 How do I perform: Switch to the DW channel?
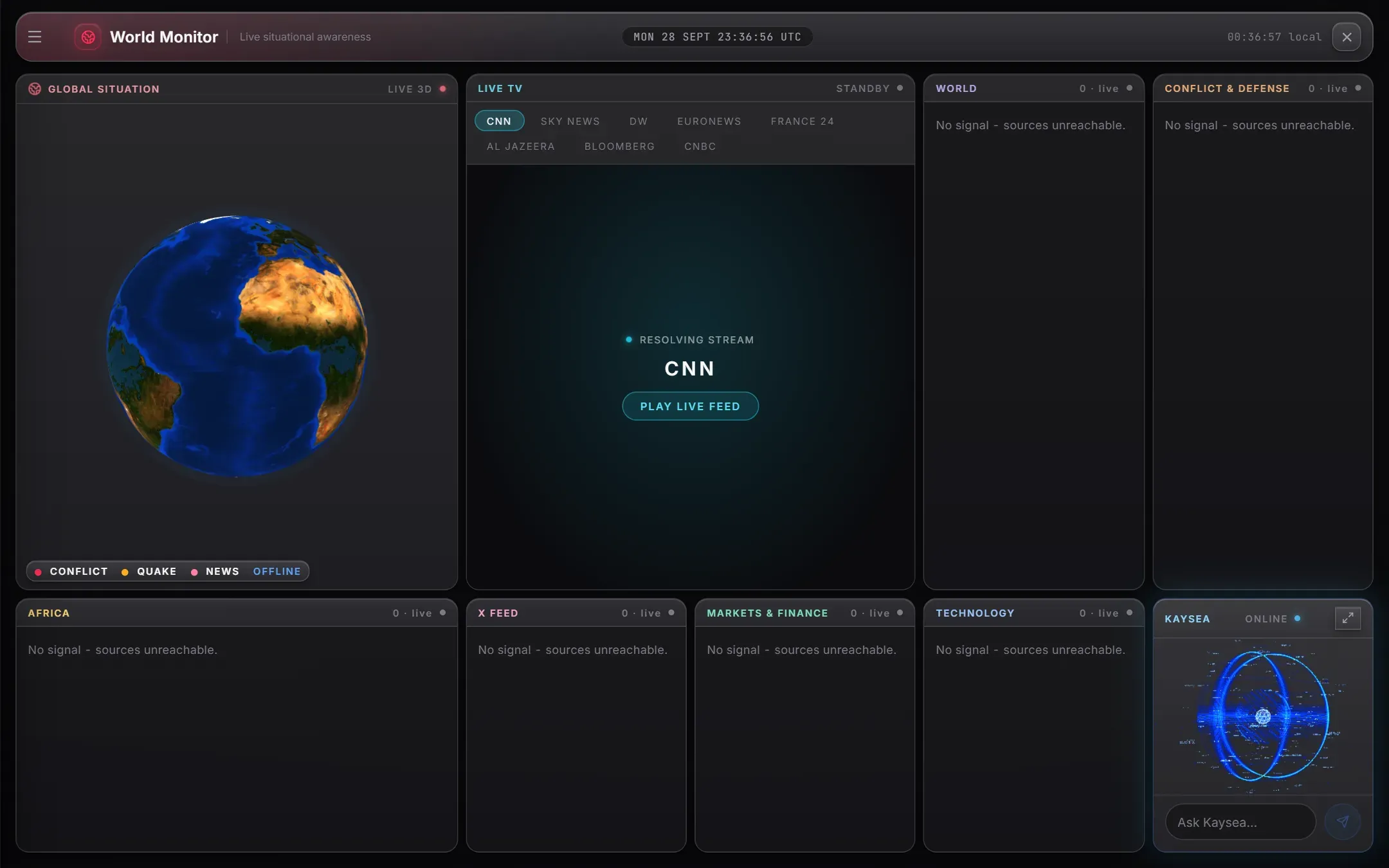click(x=639, y=121)
